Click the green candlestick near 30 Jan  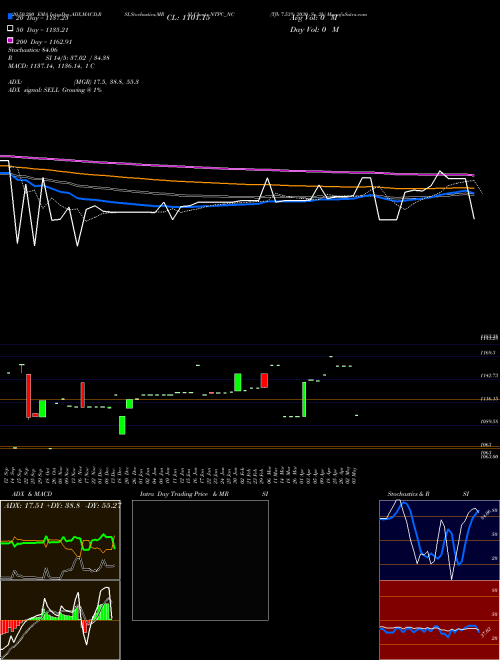tap(238, 382)
